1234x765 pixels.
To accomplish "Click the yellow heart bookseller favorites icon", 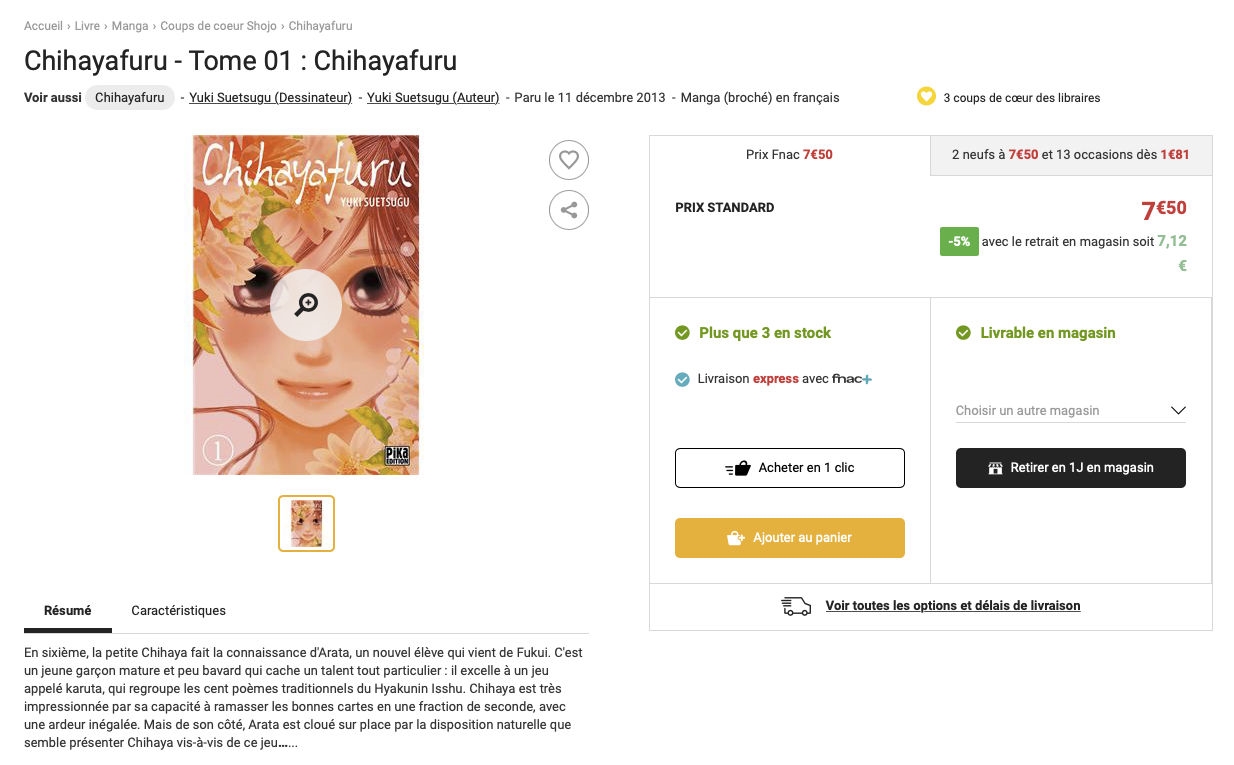I will [926, 97].
